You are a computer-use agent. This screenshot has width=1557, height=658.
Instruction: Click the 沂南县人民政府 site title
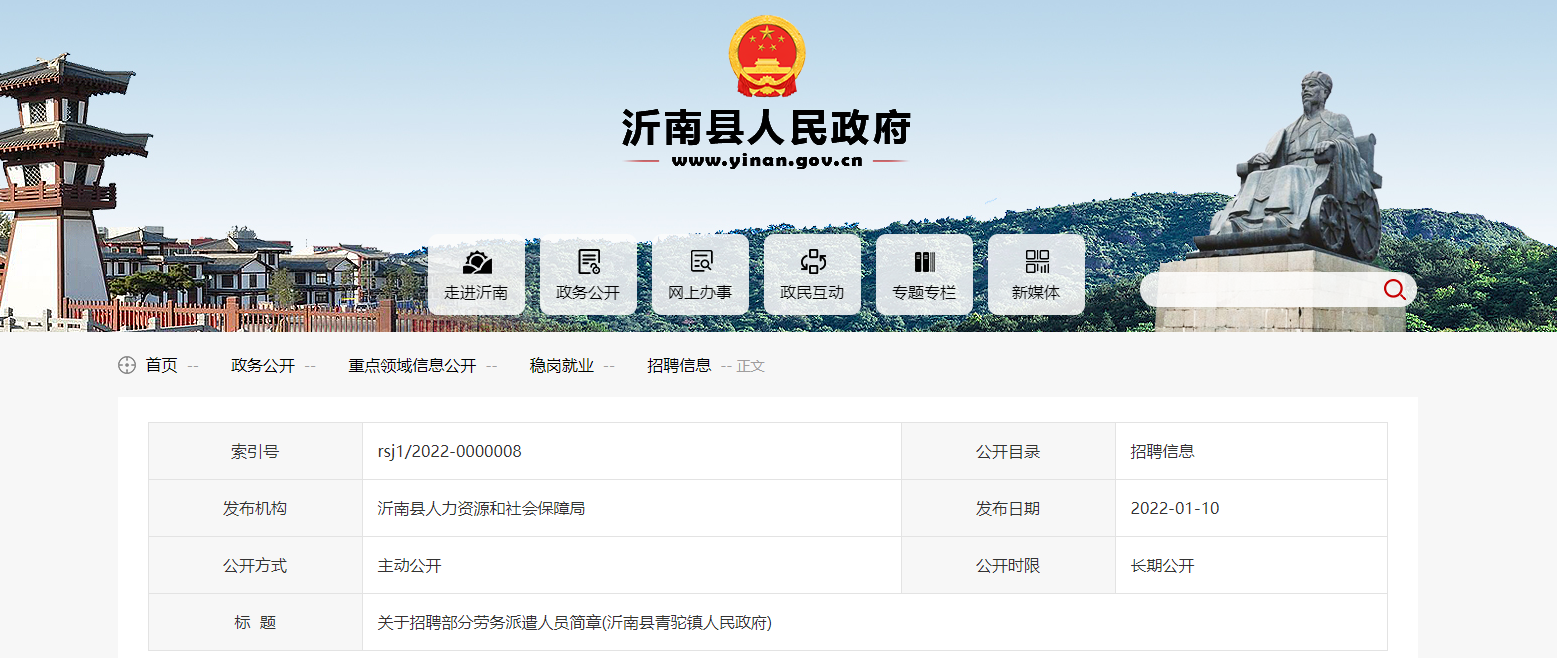tap(766, 128)
